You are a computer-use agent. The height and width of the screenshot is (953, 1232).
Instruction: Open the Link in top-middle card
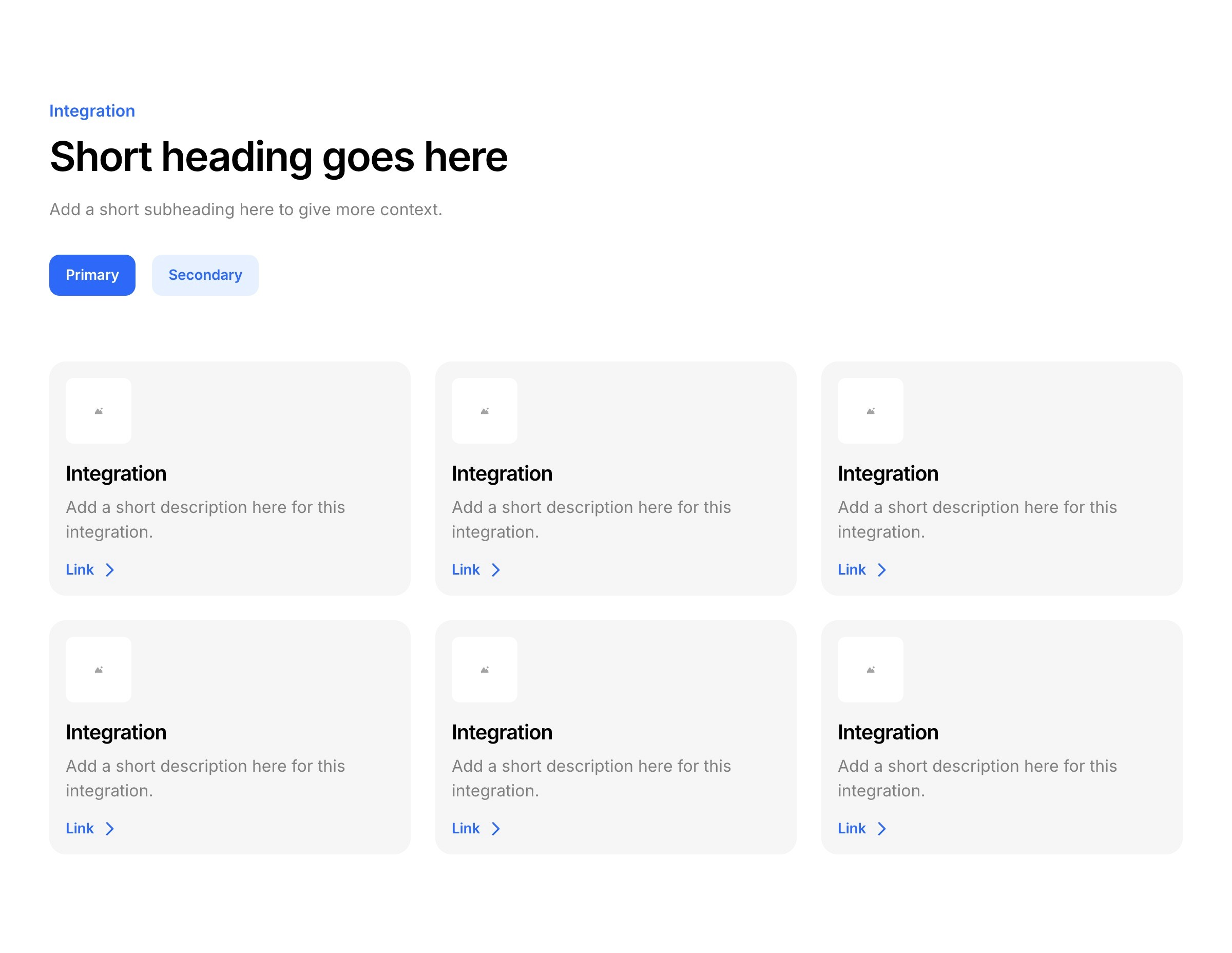tap(466, 570)
